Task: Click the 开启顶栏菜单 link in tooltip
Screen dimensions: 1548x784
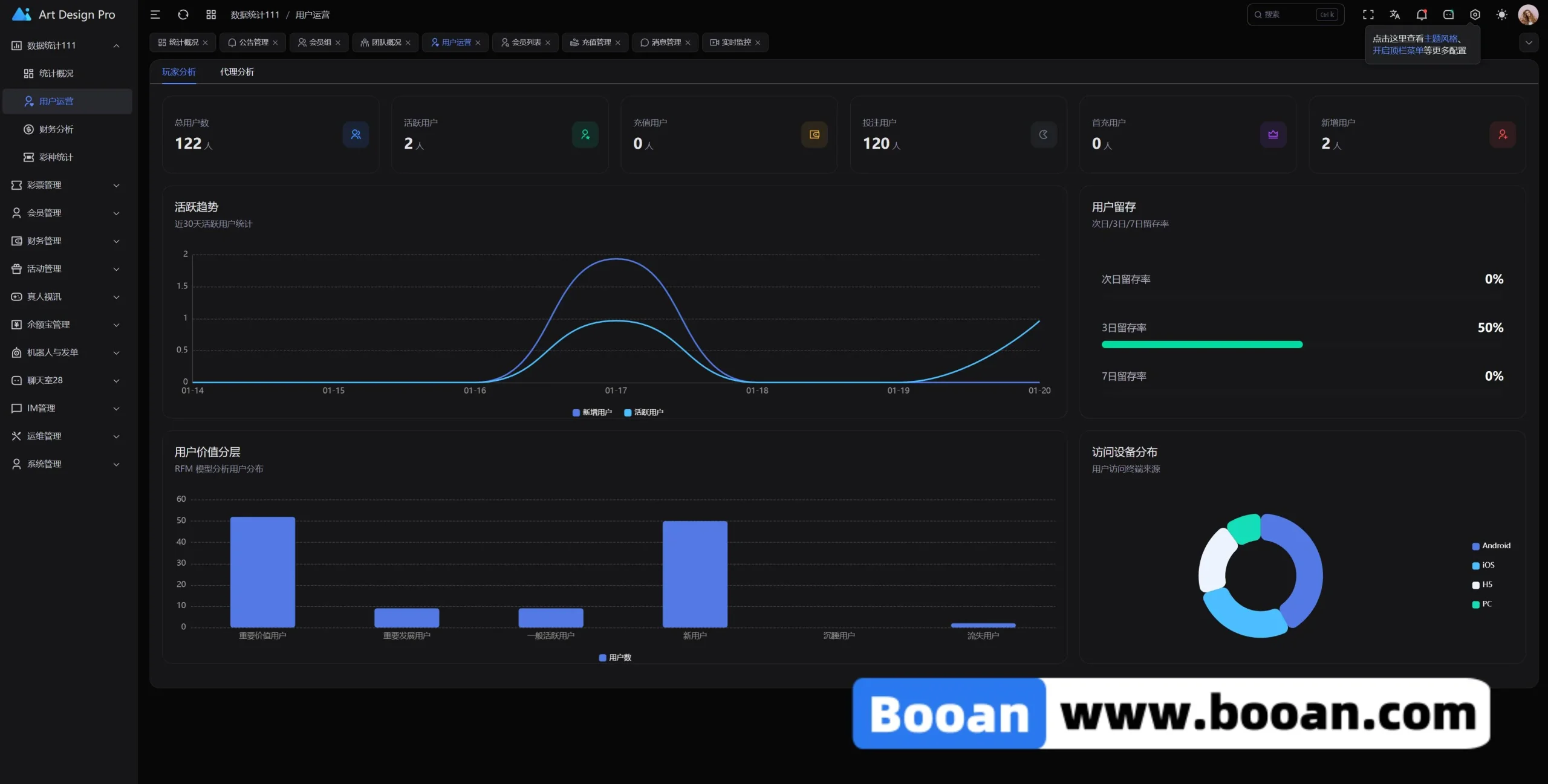Action: (1397, 51)
